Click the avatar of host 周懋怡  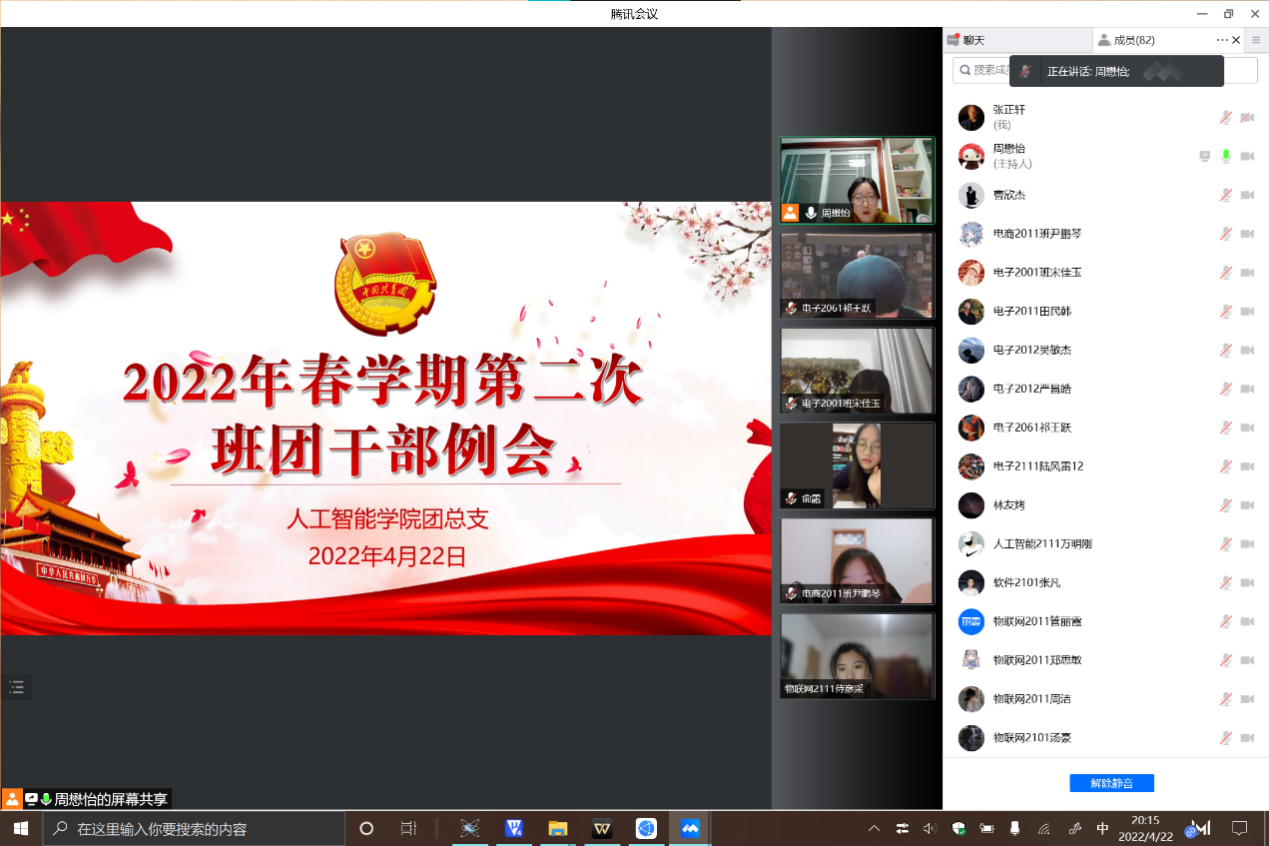pyautogui.click(x=971, y=156)
